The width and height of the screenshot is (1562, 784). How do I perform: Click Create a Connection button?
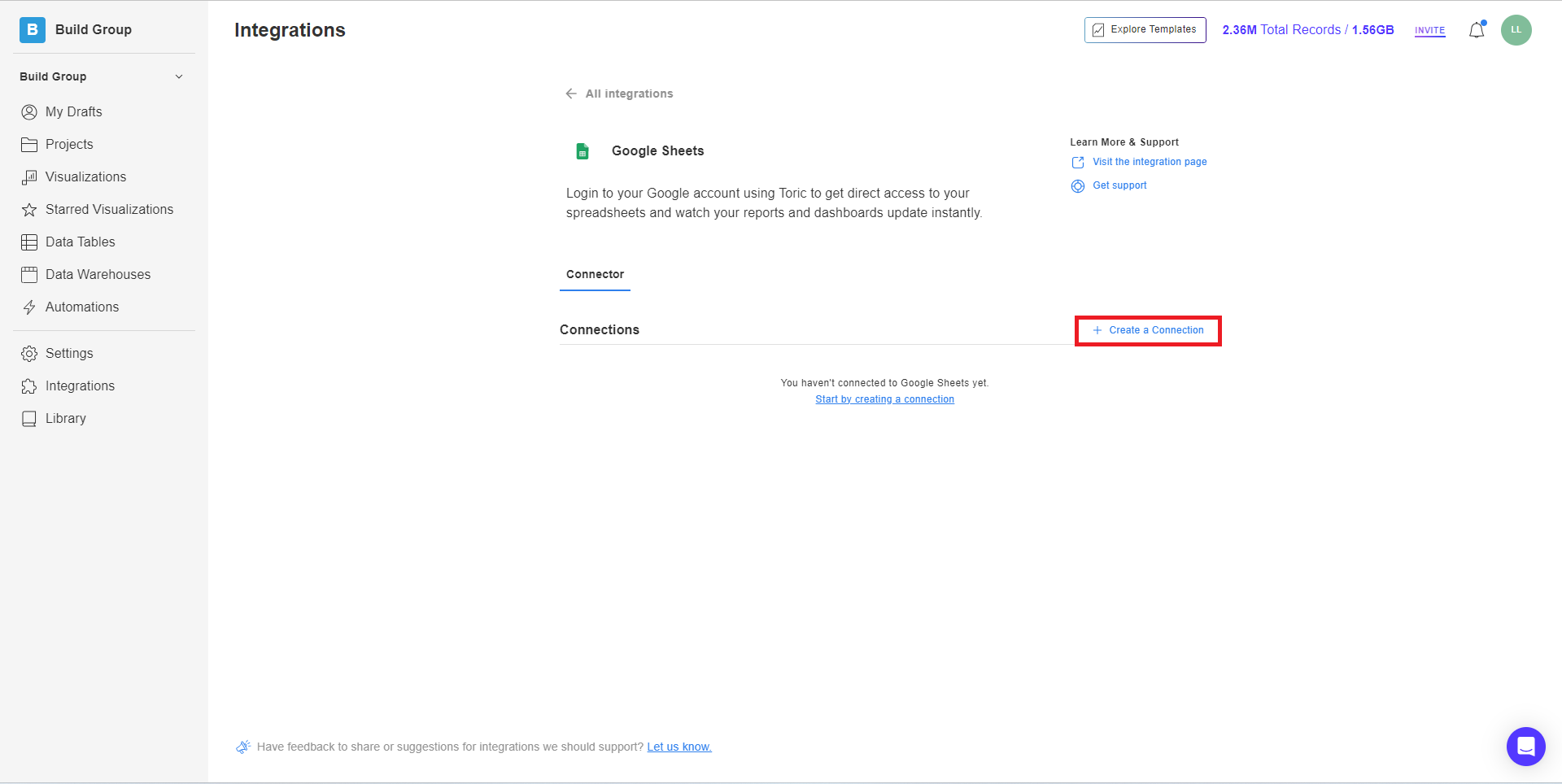click(1148, 330)
